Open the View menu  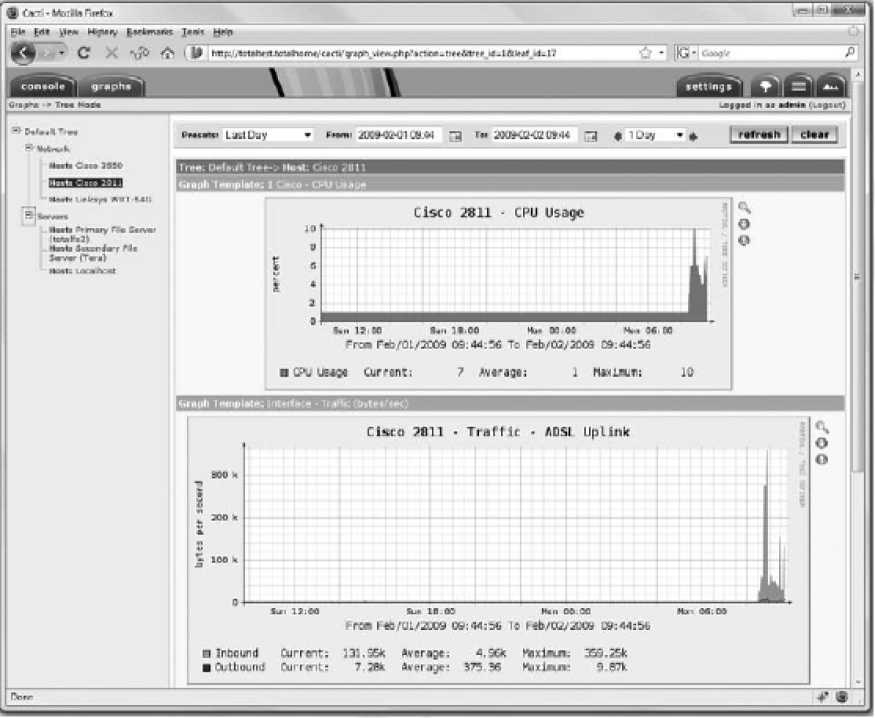pos(69,32)
